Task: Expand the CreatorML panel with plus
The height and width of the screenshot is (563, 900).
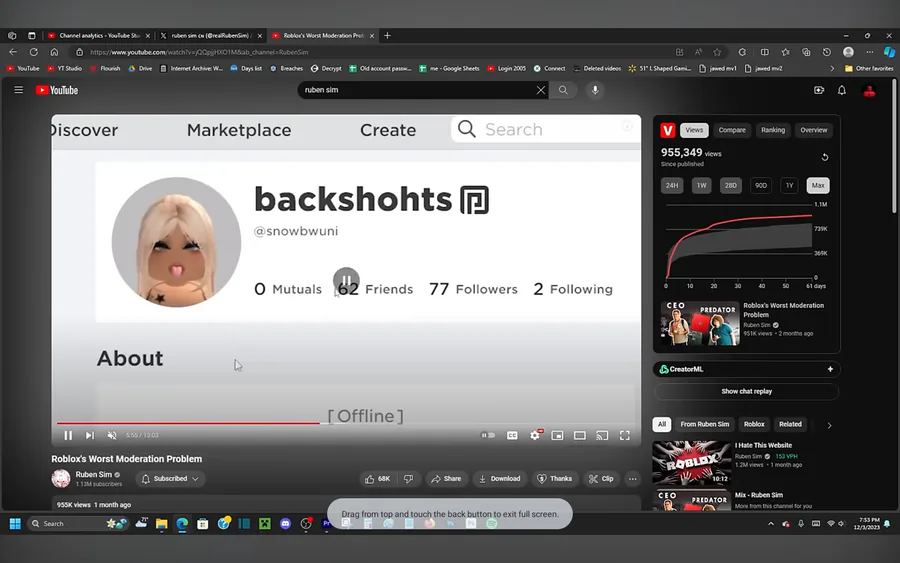Action: pos(830,369)
